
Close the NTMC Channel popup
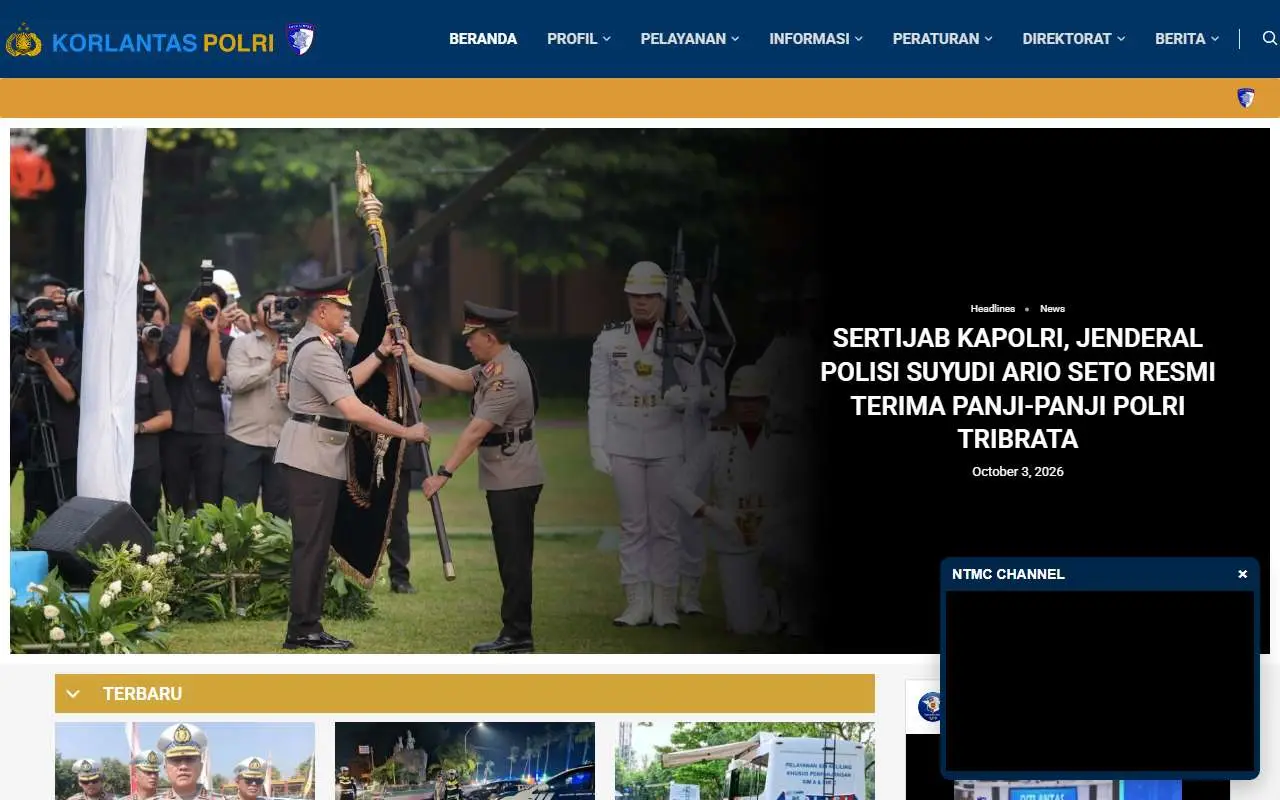click(x=1242, y=574)
